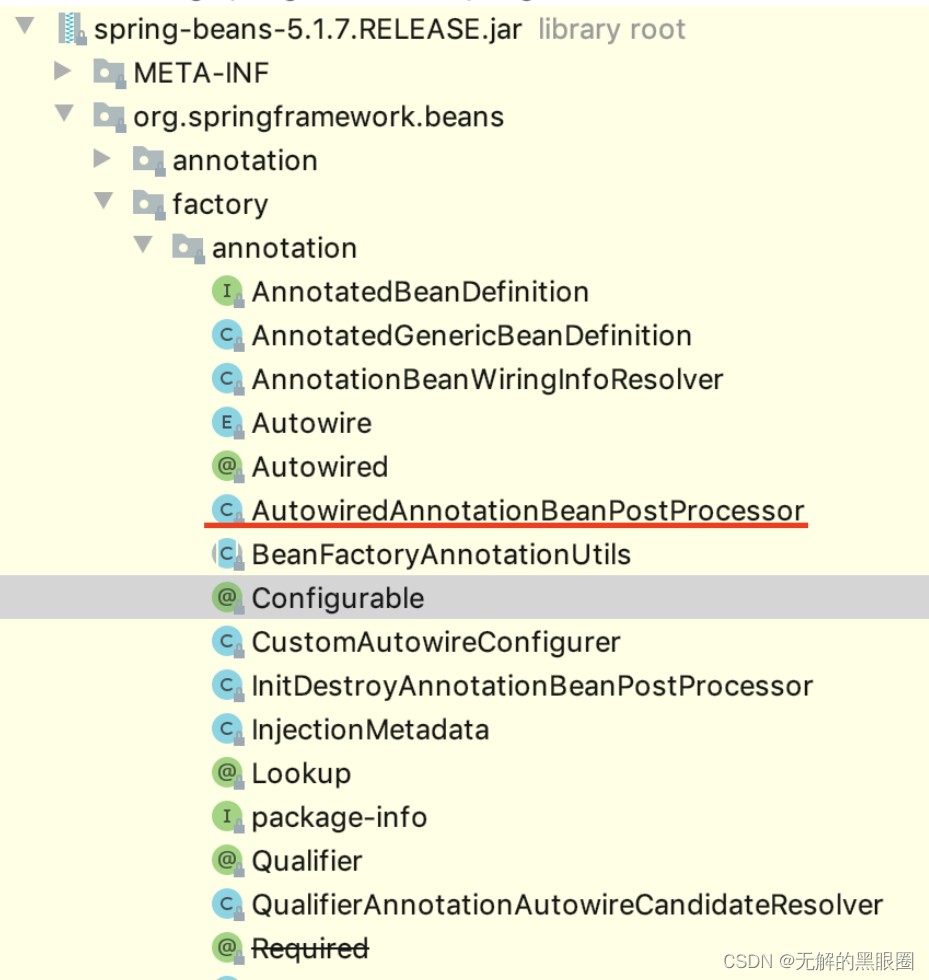Viewport: 929px width, 980px height.
Task: Click the annotation icon beside Autowired
Action: [228, 467]
